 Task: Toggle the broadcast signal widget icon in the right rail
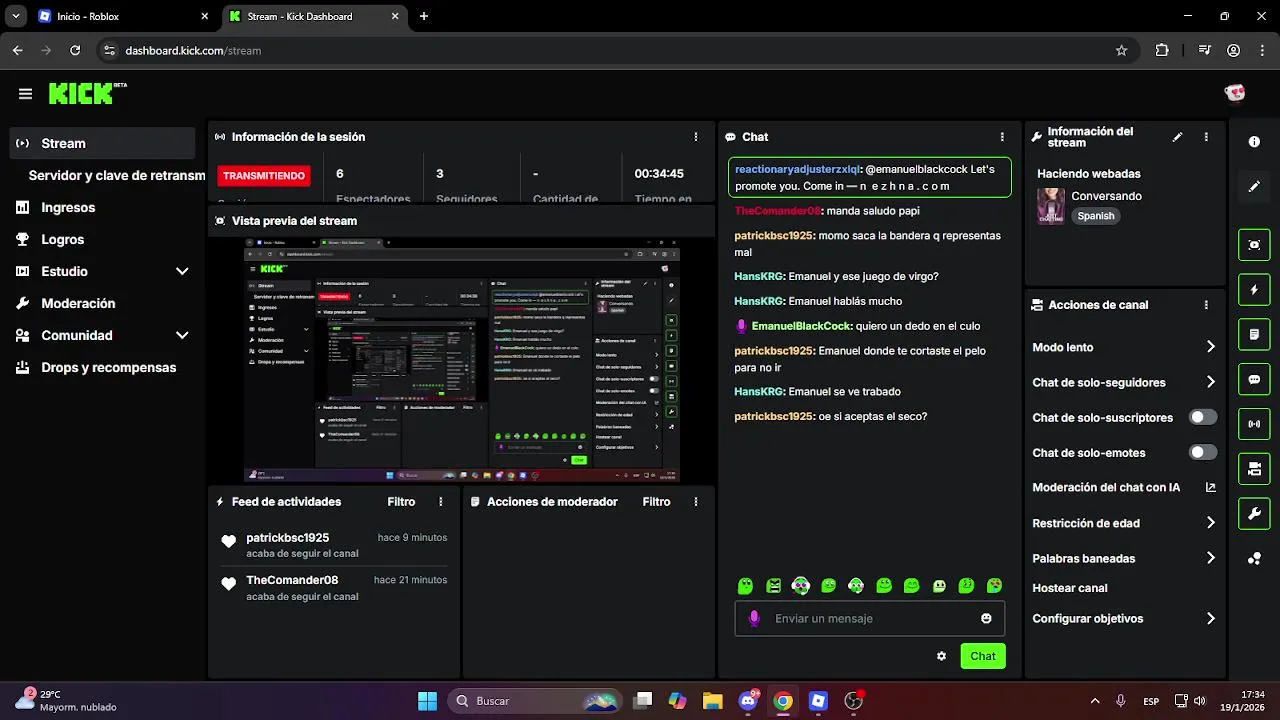coord(1254,424)
